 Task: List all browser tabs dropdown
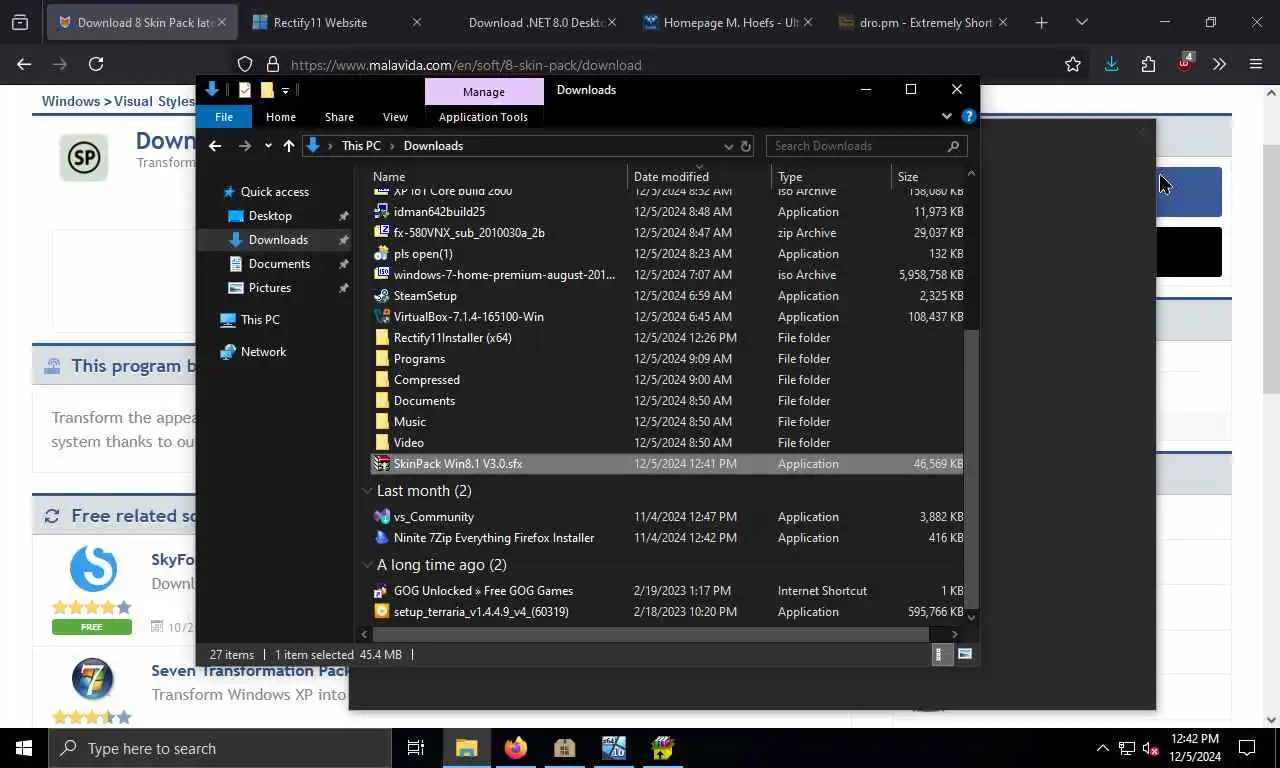[x=1081, y=22]
